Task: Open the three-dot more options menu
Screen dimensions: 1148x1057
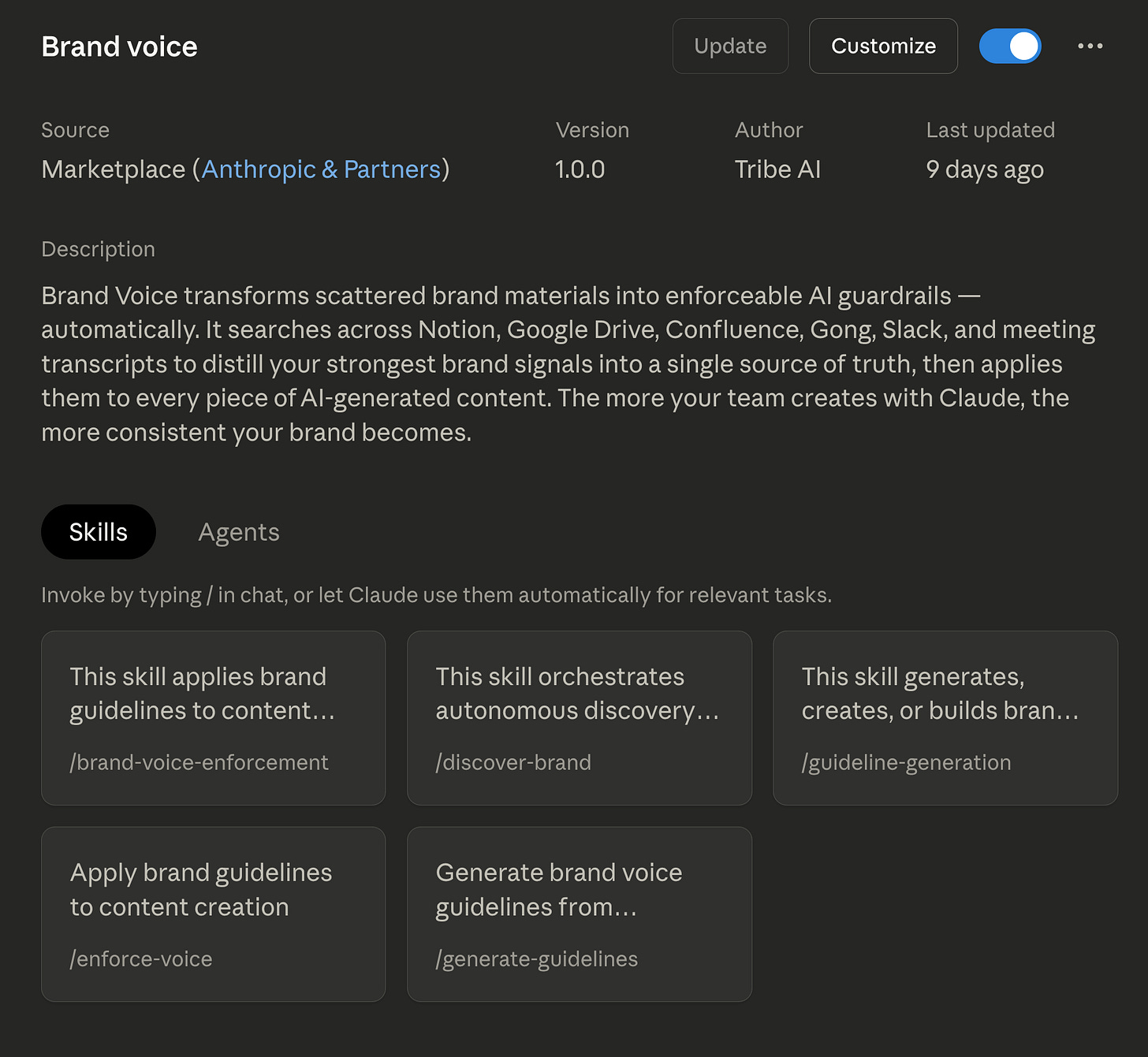Action: coord(1090,47)
